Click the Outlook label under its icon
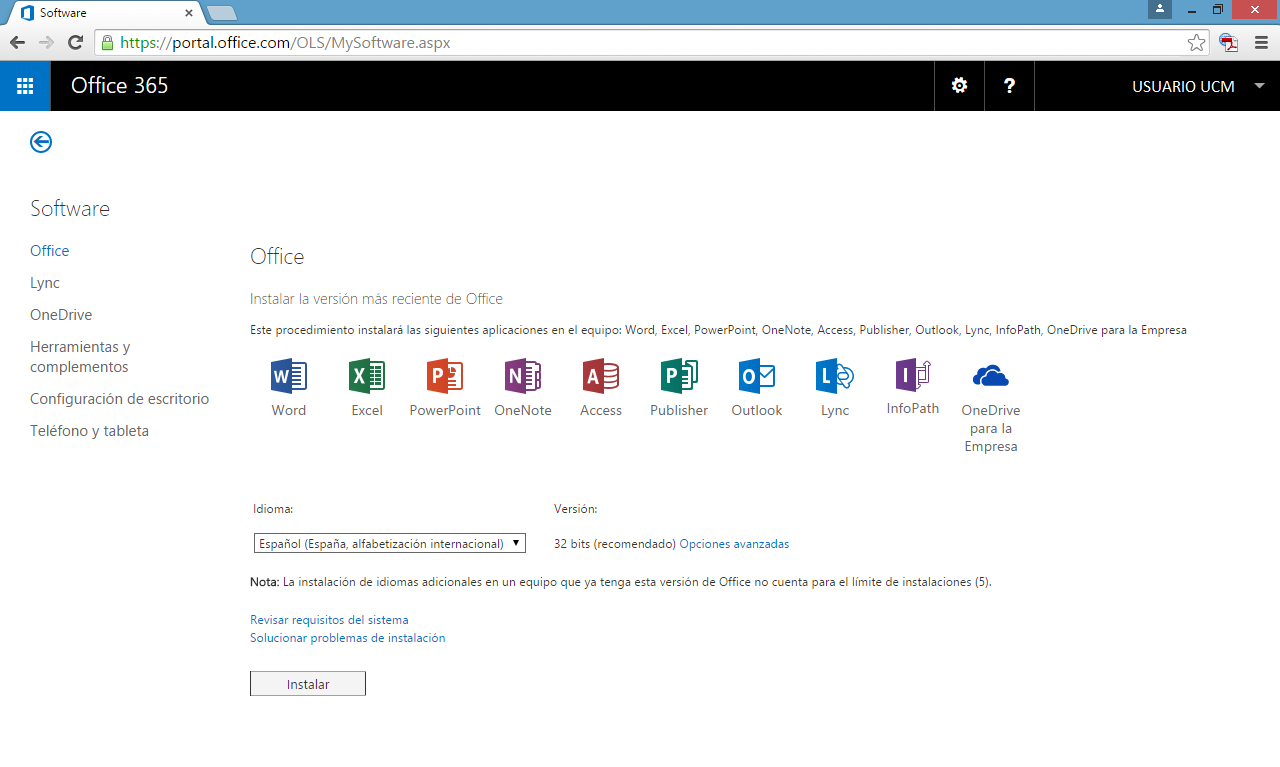 pos(757,411)
